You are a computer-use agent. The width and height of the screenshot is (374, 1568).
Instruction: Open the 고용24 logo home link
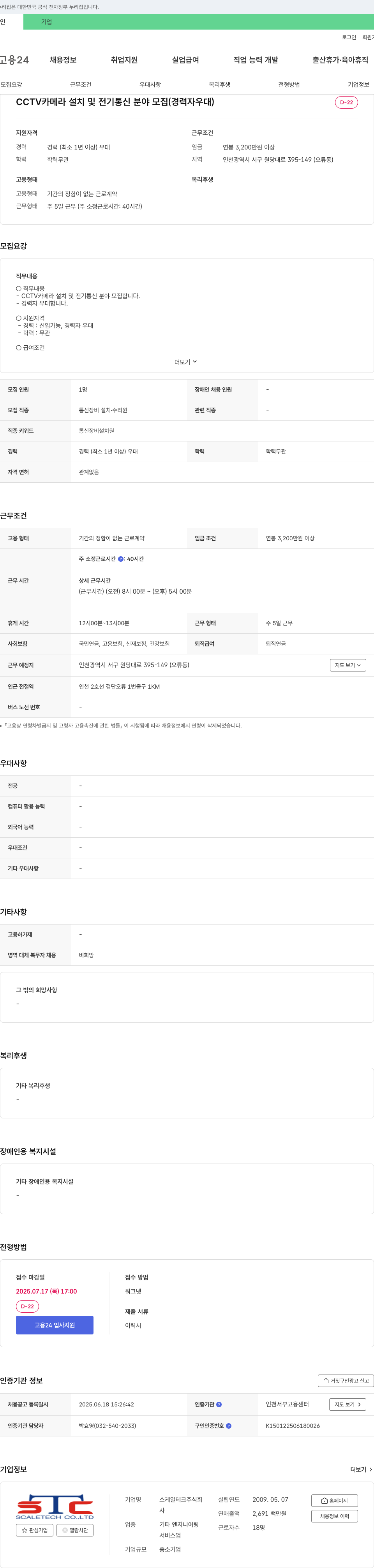[x=14, y=60]
